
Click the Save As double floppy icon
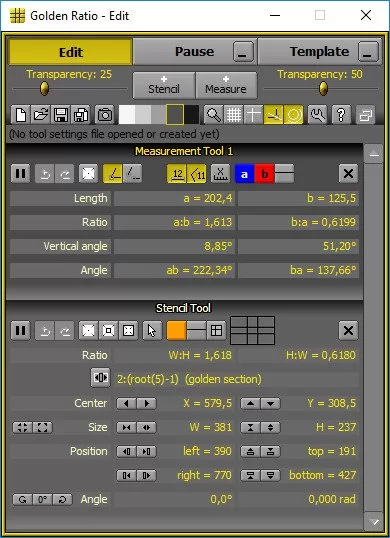click(x=81, y=115)
